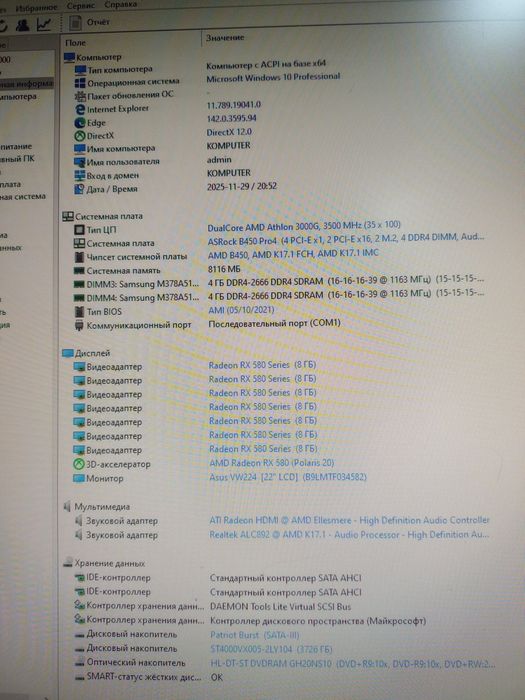Click the Монитор row icon
This screenshot has width=525, height=700.
tap(79, 478)
